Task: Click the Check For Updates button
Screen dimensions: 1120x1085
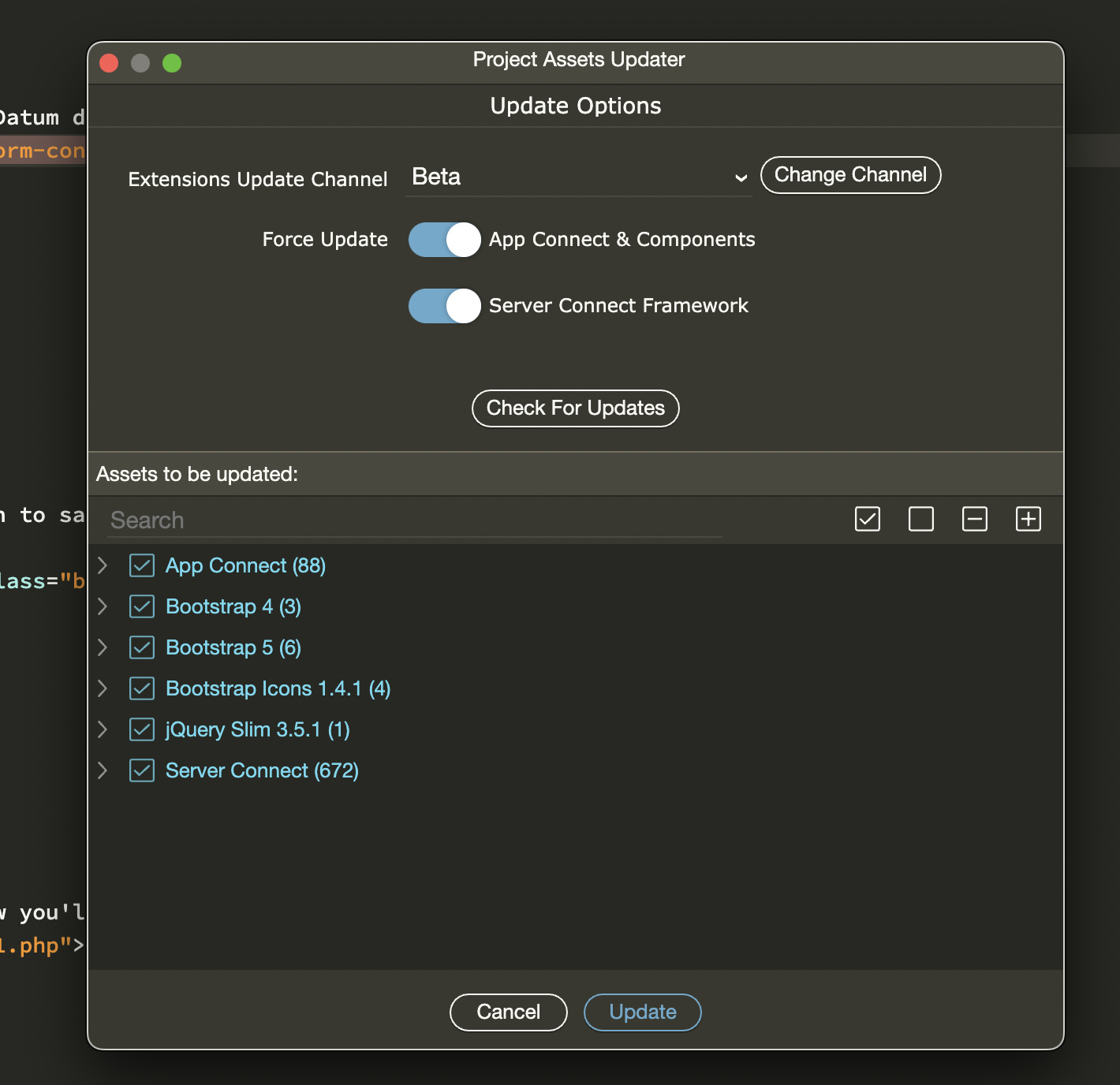Action: point(575,408)
